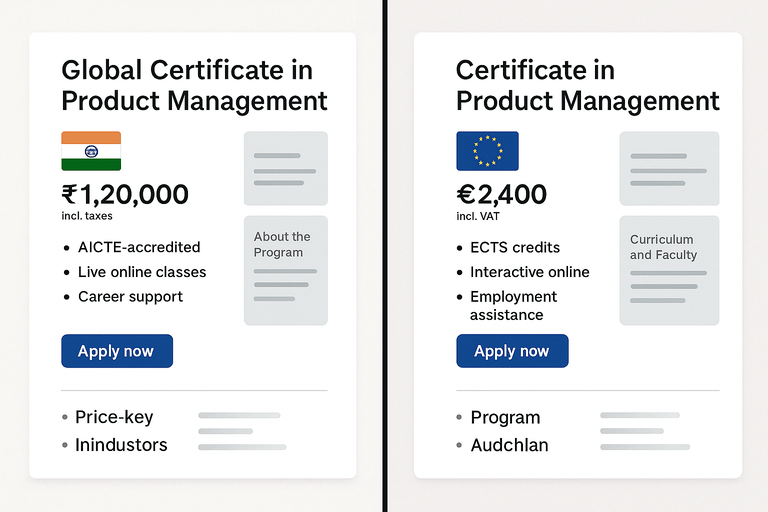Screen dimensions: 768x512
Task: Click the Global Certificate in Product Management title
Action: click(x=194, y=85)
